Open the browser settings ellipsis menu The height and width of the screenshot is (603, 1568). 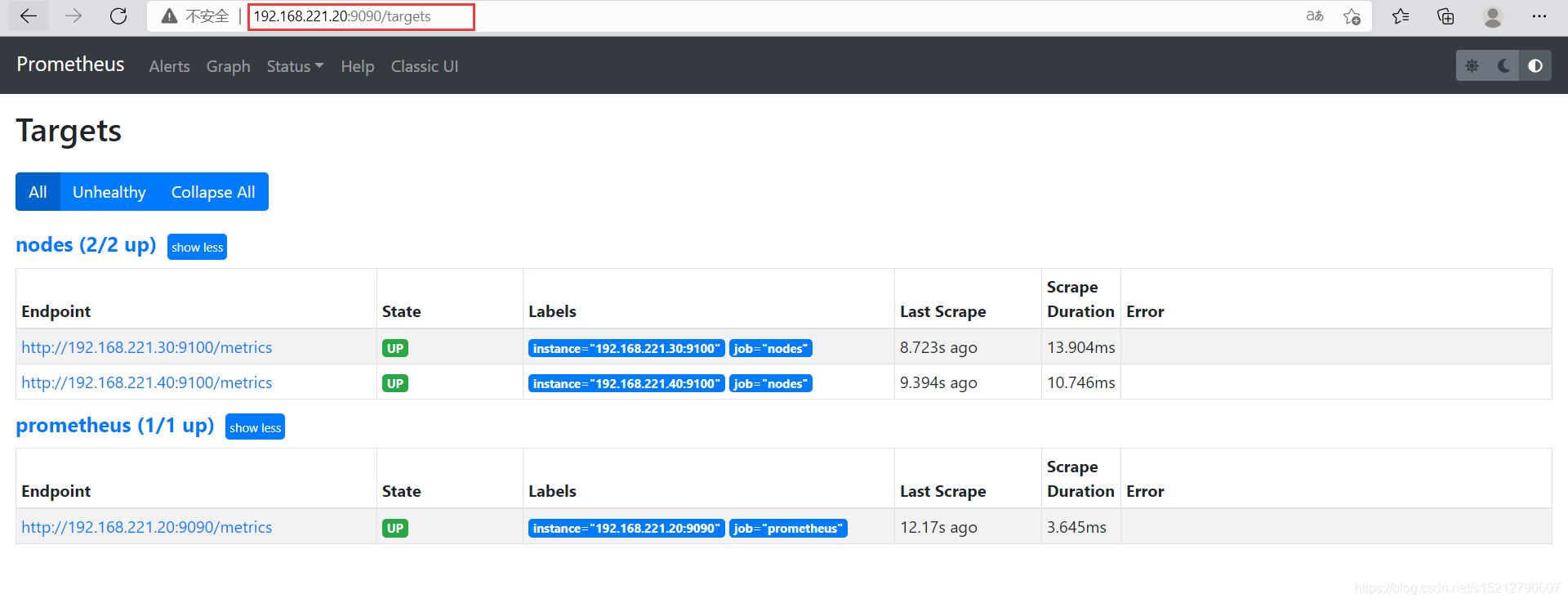[1539, 16]
